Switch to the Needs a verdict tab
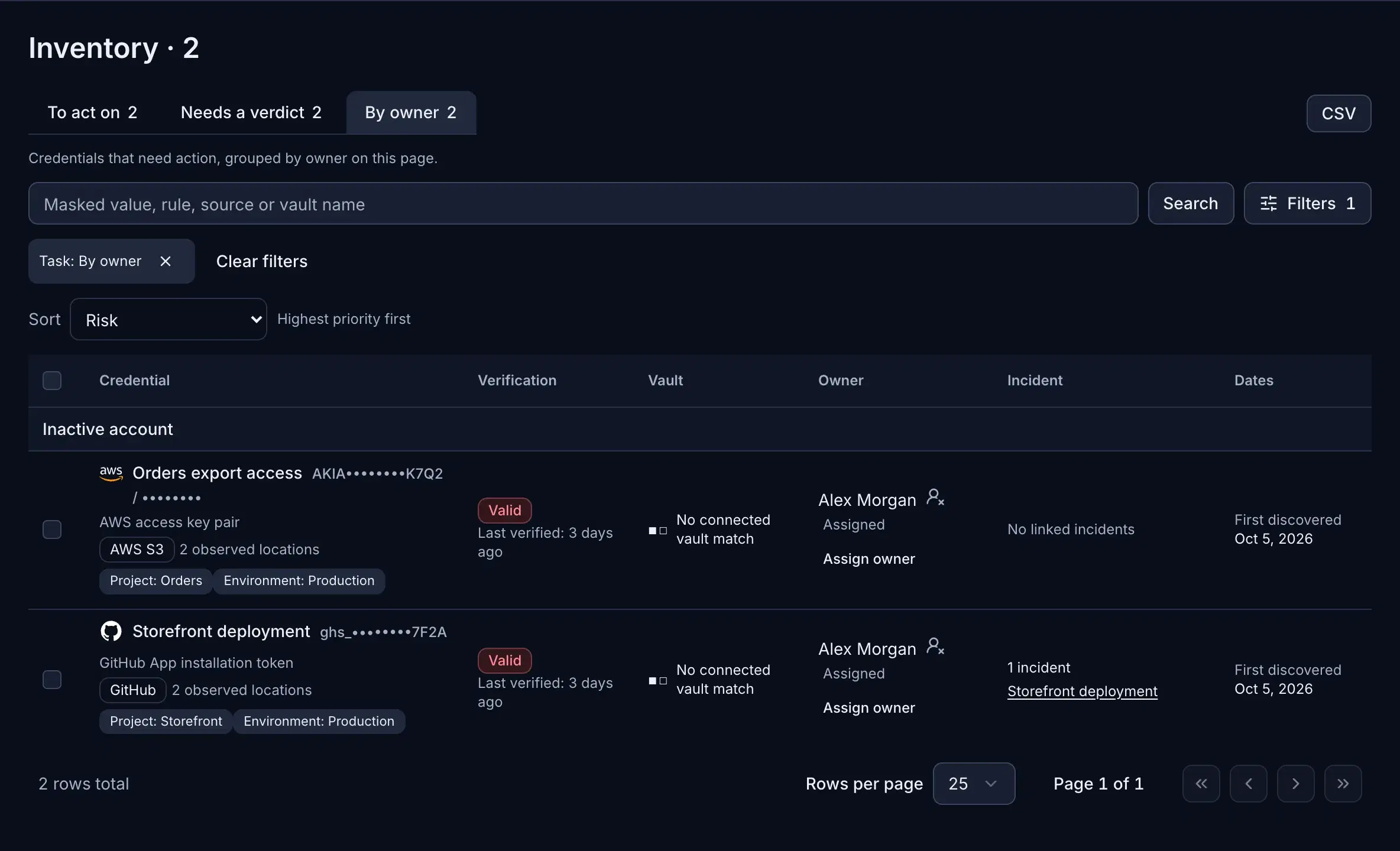This screenshot has width=1400, height=851. pyautogui.click(x=251, y=112)
